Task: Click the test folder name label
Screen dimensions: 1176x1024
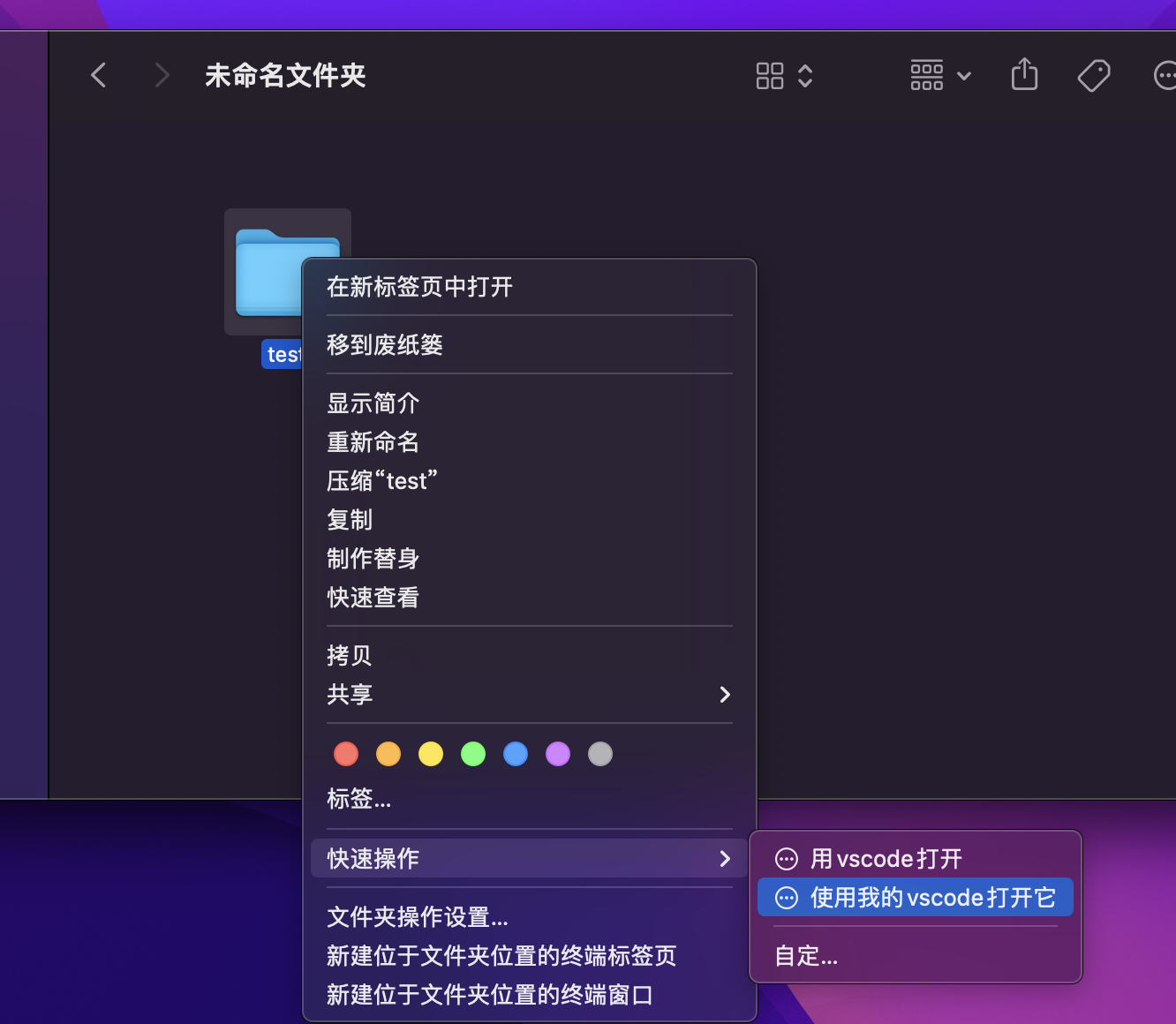Action: (283, 354)
